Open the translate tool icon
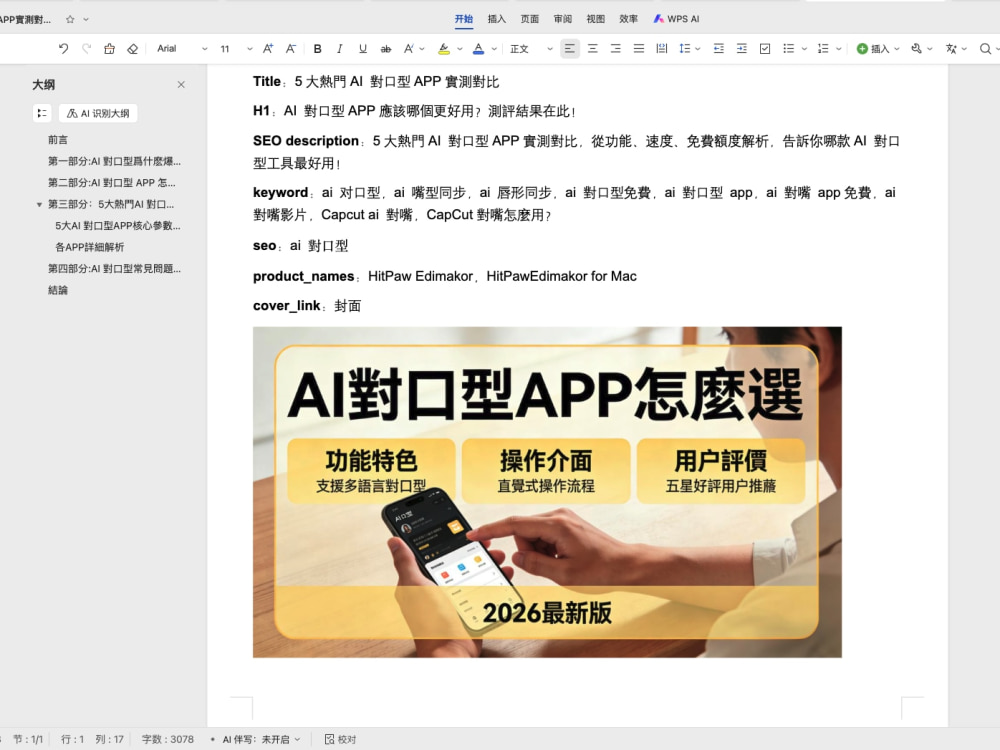The image size is (1000, 750). 951,48
